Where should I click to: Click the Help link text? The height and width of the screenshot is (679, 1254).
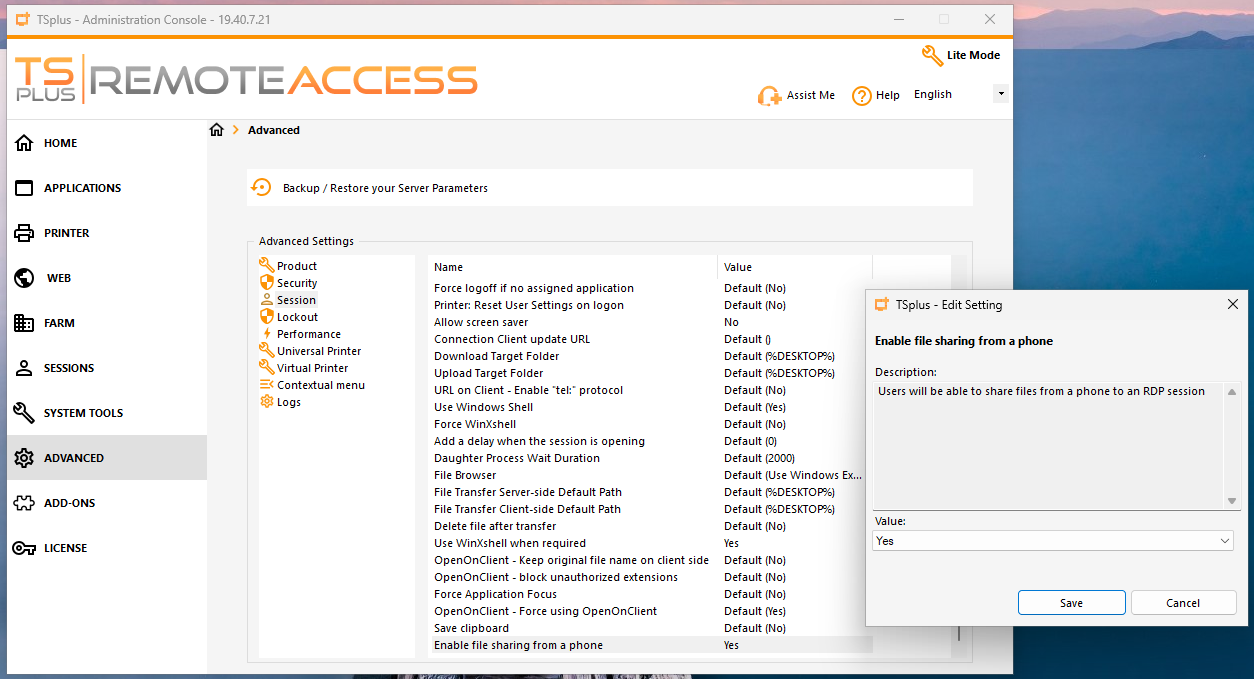(888, 95)
